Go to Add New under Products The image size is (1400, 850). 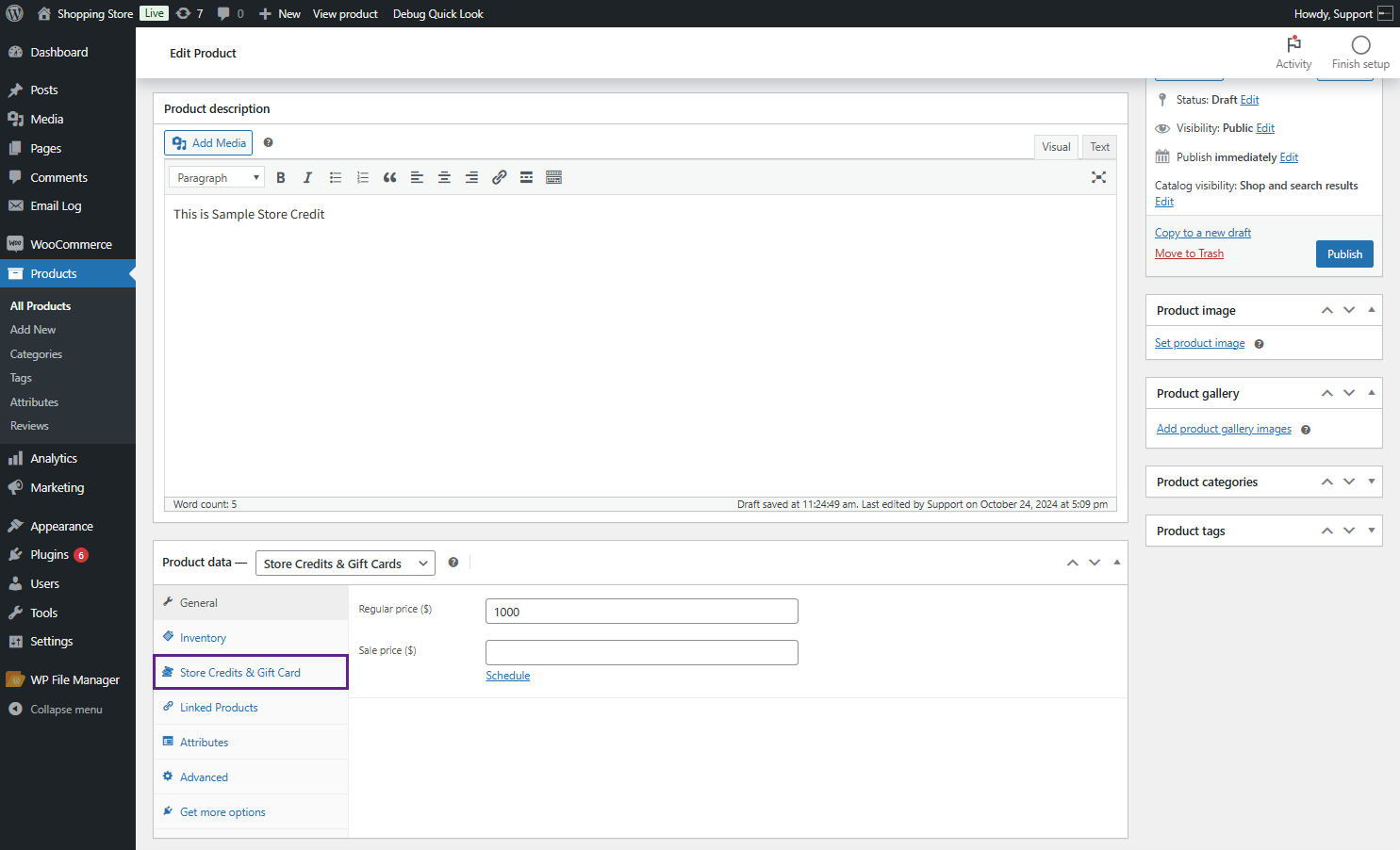(33, 330)
